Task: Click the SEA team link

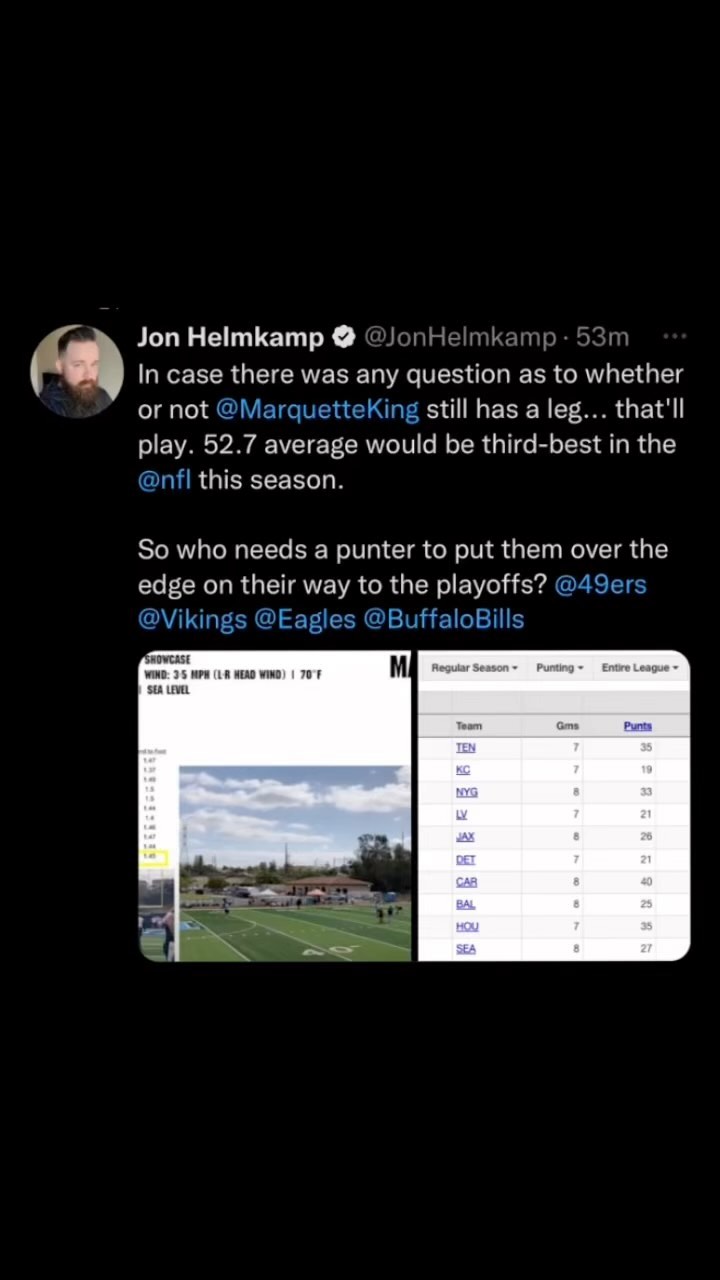Action: tap(466, 949)
